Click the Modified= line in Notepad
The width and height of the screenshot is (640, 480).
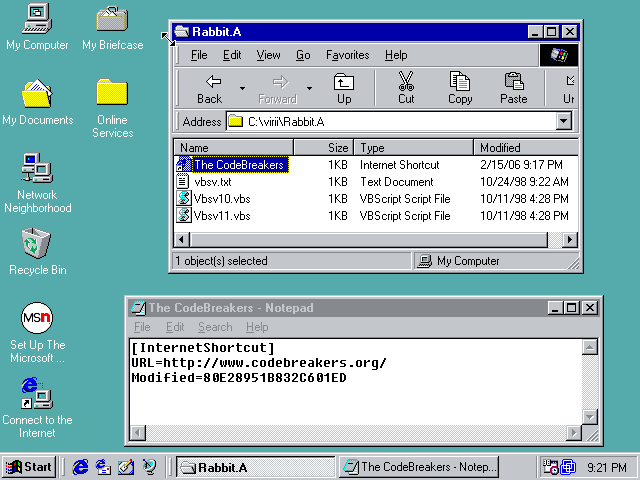click(239, 378)
